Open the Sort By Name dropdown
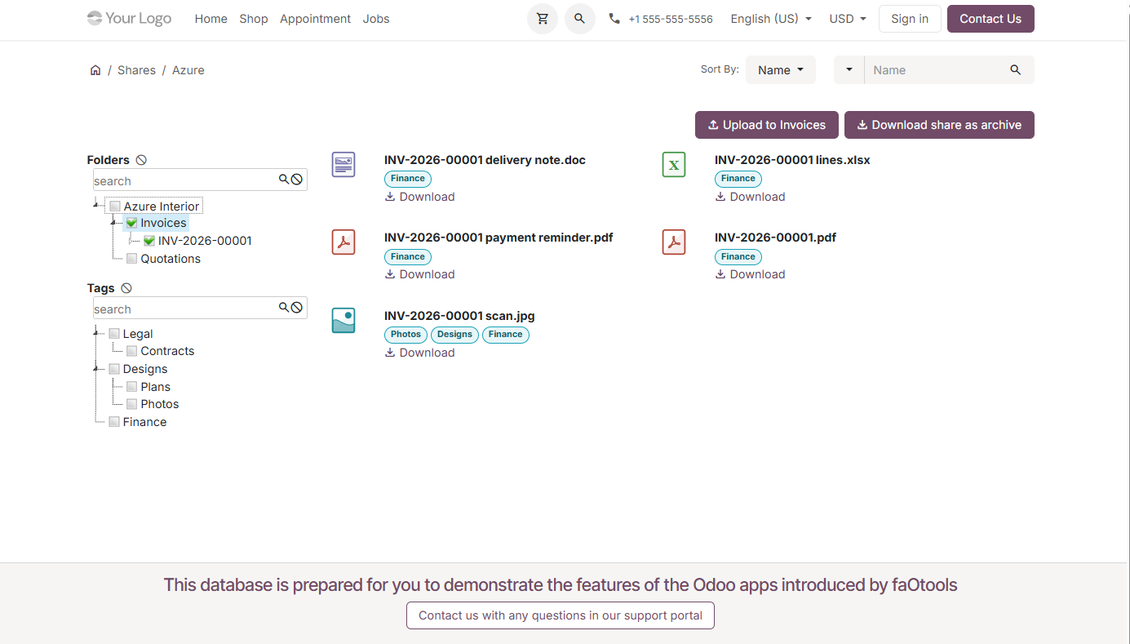The image size is (1130, 644). pos(780,70)
